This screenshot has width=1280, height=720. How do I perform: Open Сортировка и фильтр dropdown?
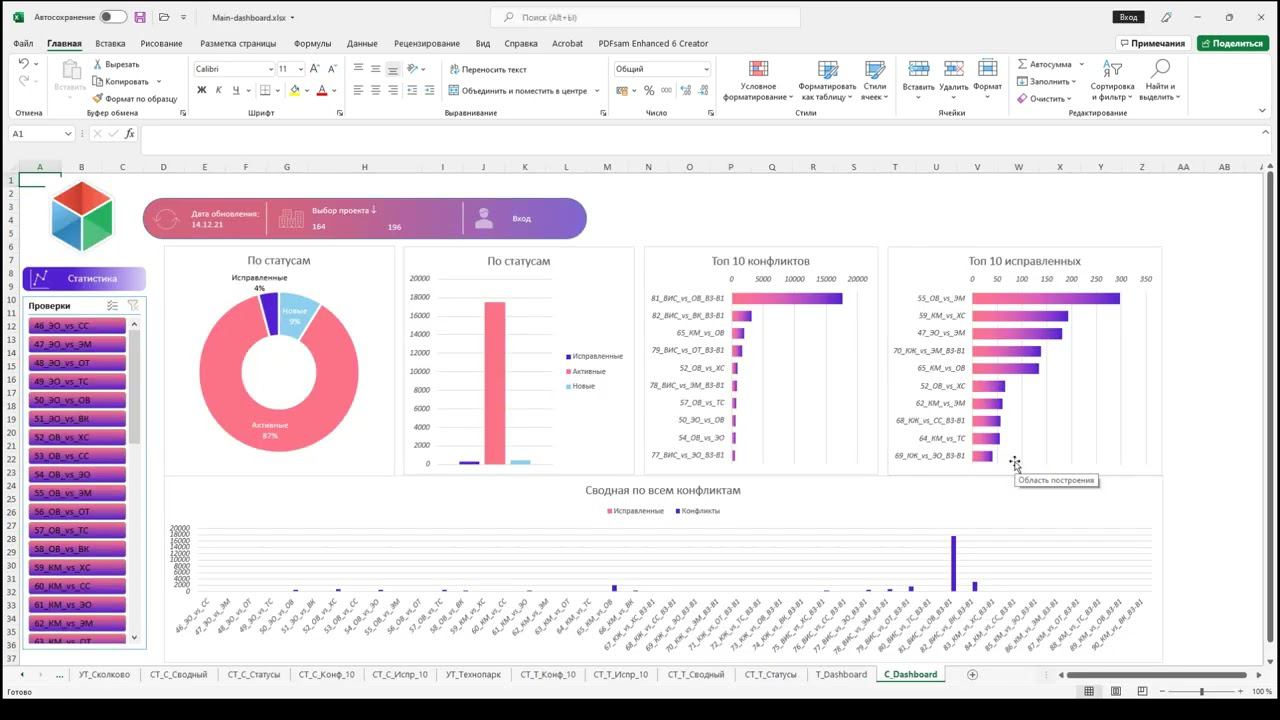(x=1112, y=79)
